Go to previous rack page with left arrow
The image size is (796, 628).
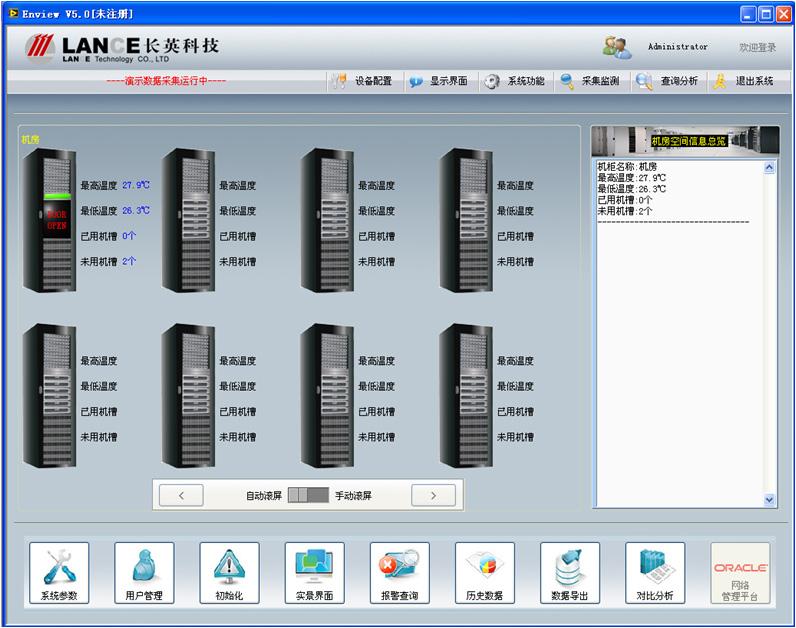point(181,495)
